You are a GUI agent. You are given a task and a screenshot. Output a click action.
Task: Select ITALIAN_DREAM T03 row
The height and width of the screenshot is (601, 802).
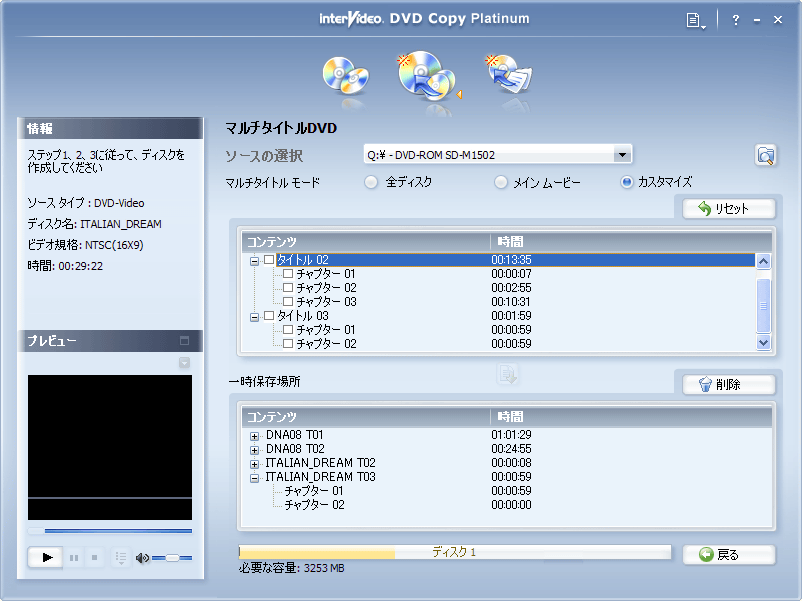(x=320, y=477)
